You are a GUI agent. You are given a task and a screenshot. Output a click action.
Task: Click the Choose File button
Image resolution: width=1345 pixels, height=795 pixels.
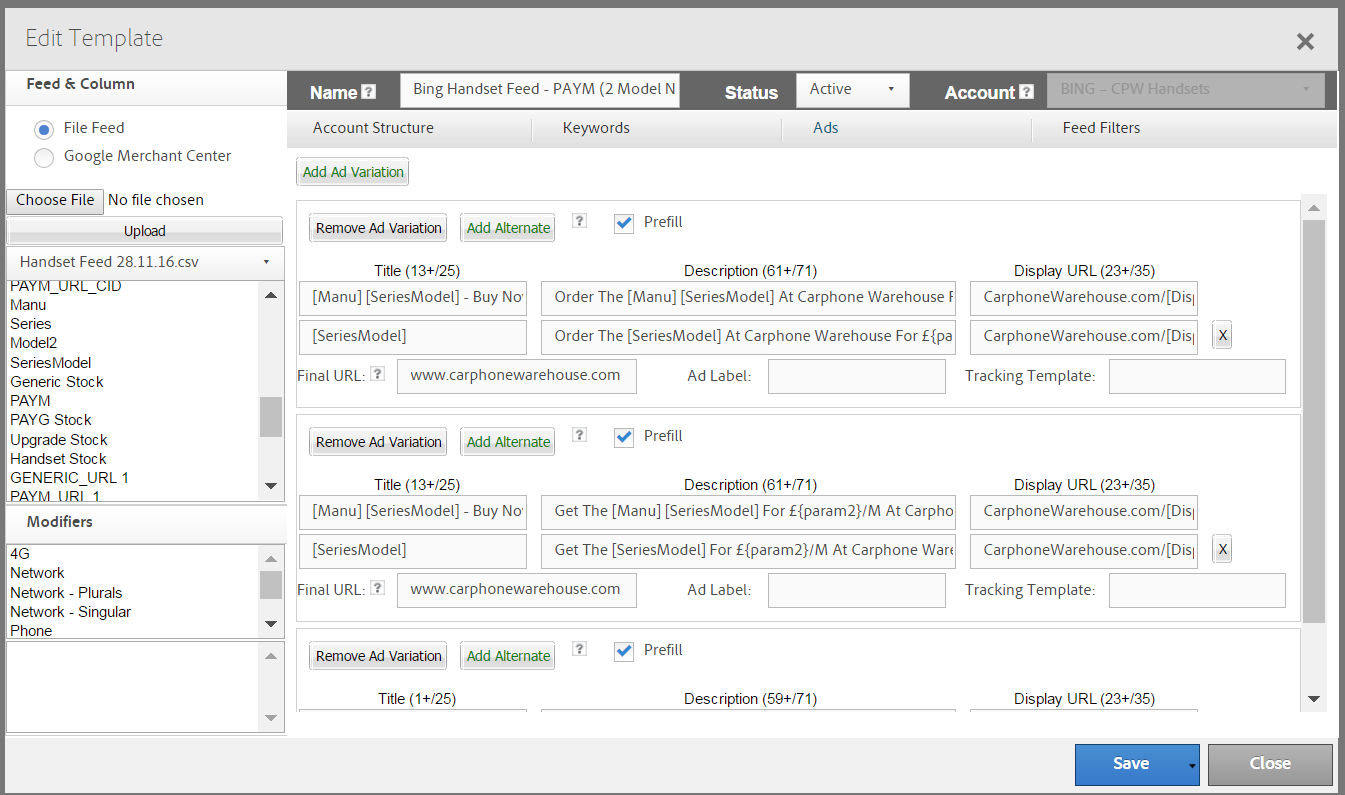55,200
